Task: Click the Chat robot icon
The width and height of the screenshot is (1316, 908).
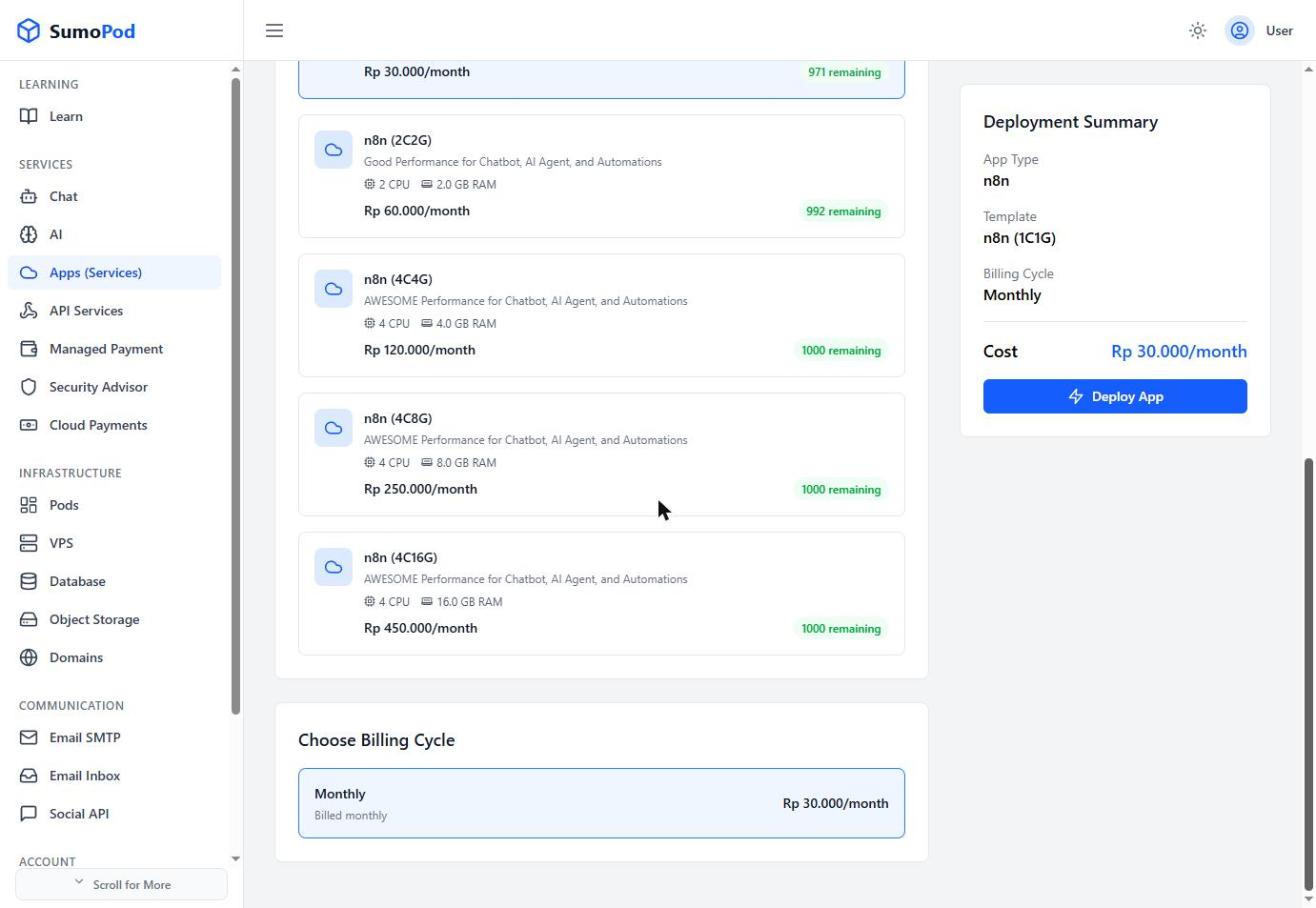Action: pyautogui.click(x=29, y=196)
